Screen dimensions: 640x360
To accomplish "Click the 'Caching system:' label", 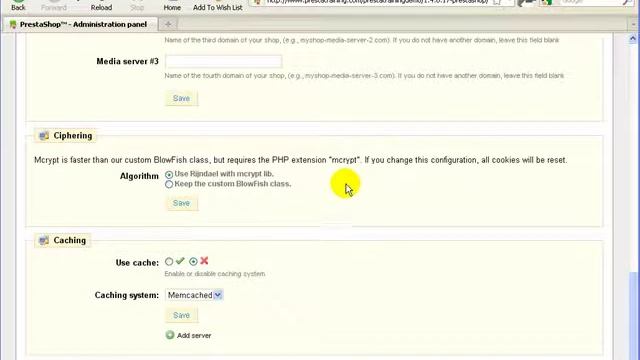I will 127,295.
